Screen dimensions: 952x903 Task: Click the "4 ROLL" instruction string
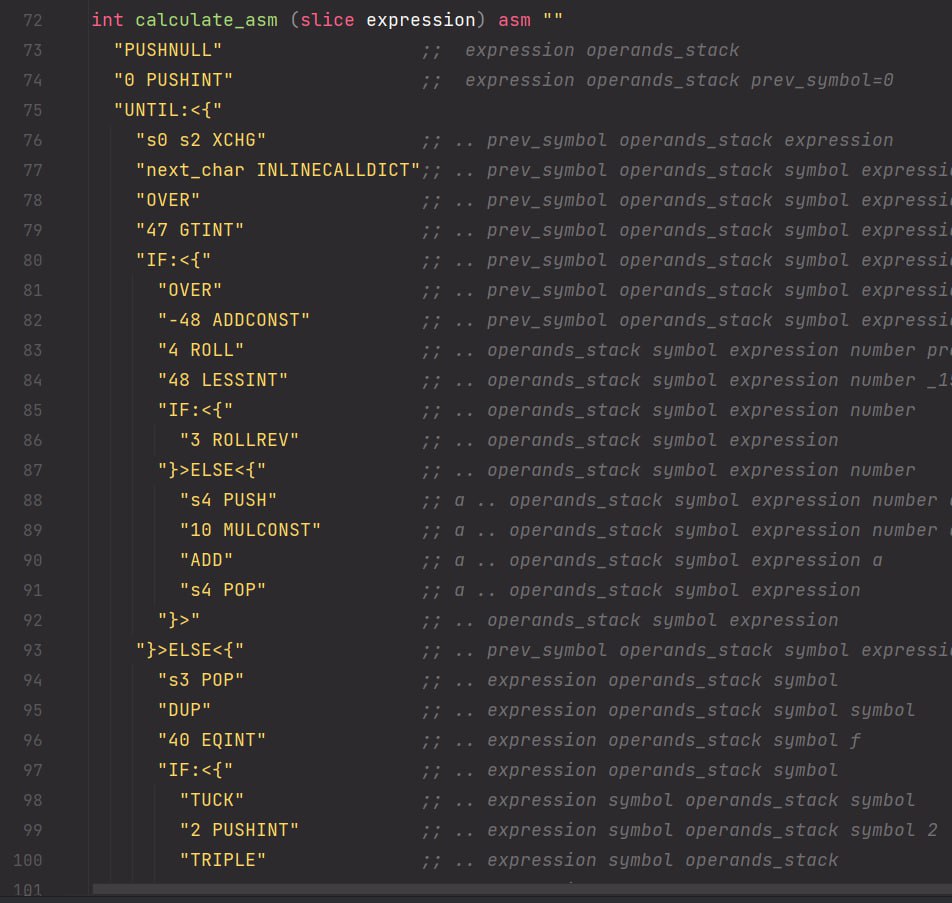point(201,350)
